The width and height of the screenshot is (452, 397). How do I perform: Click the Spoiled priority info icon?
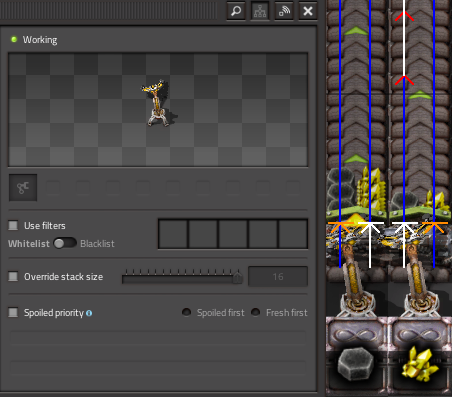(89, 313)
